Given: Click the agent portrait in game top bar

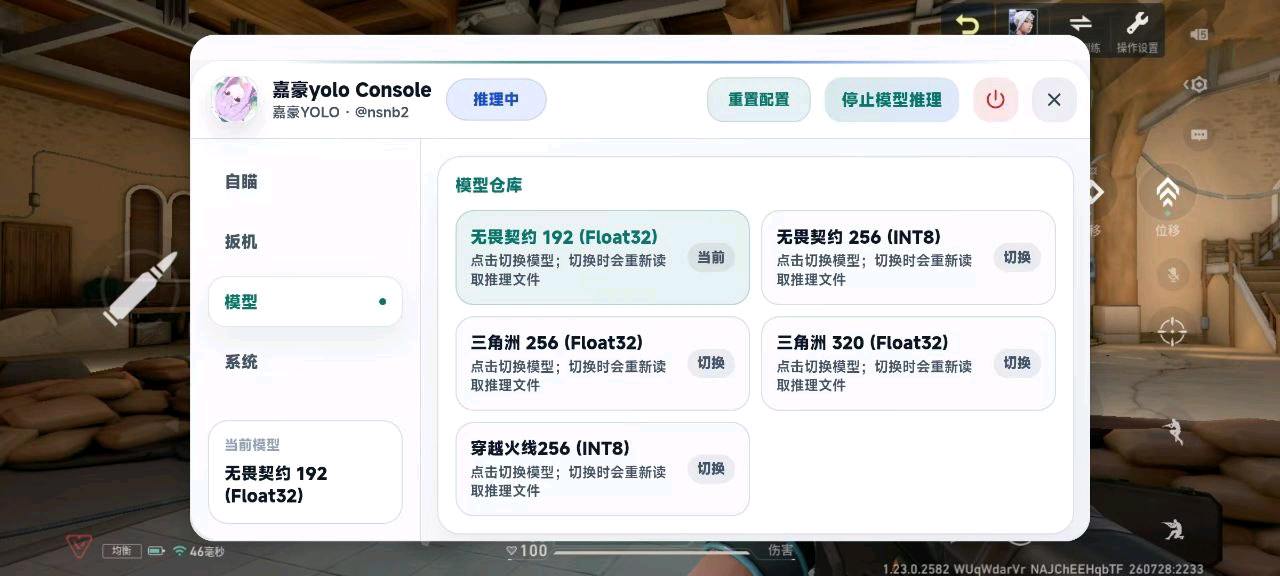Looking at the screenshot, I should pyautogui.click(x=1022, y=23).
